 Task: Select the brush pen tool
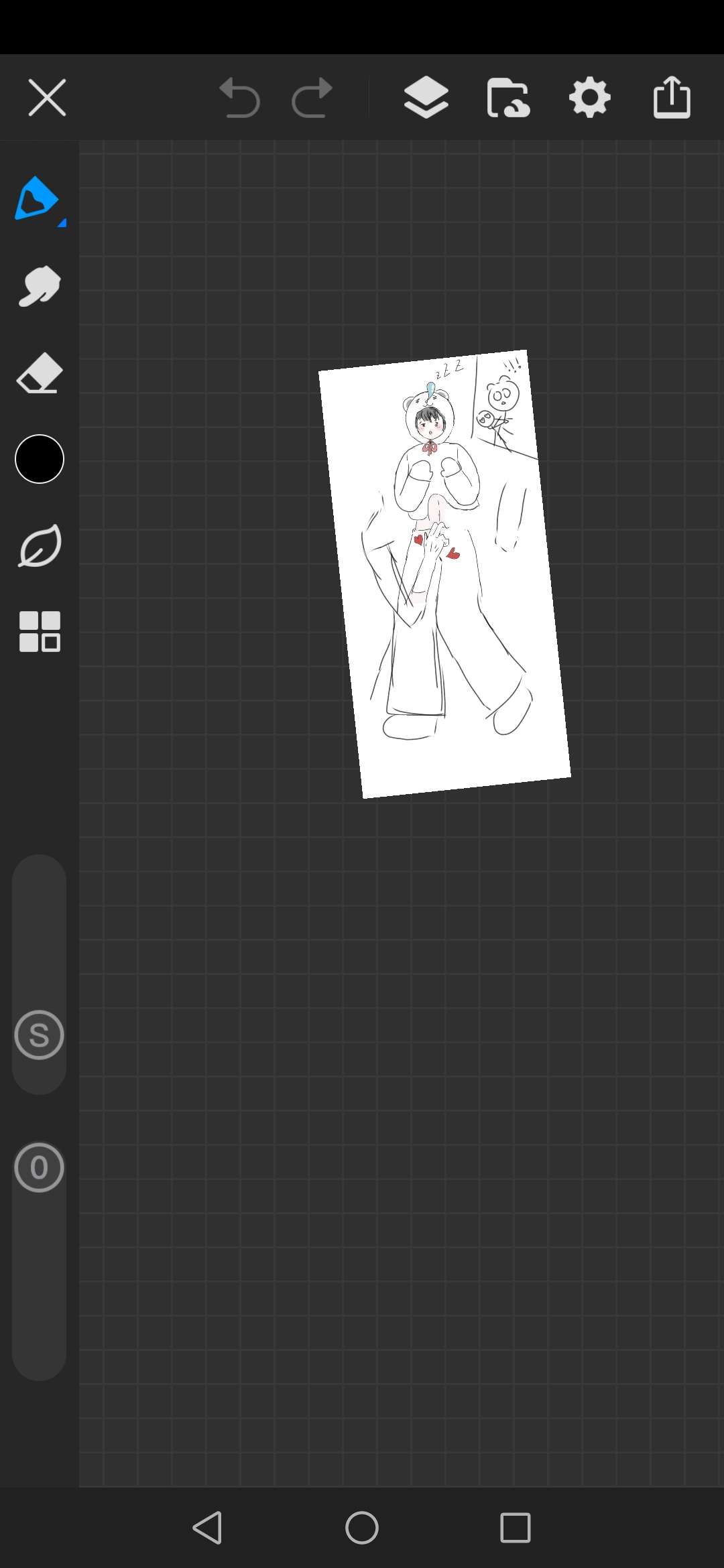(x=37, y=198)
